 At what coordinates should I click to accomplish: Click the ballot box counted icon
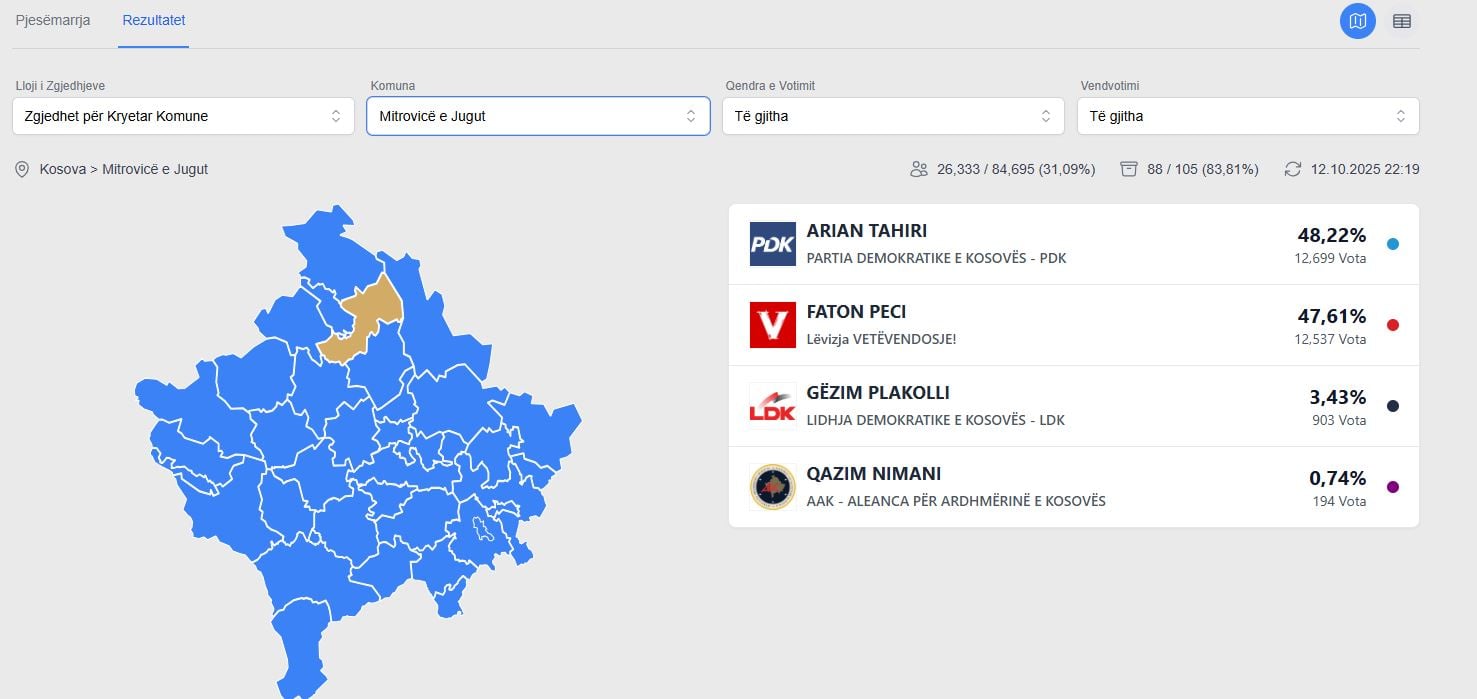1129,169
